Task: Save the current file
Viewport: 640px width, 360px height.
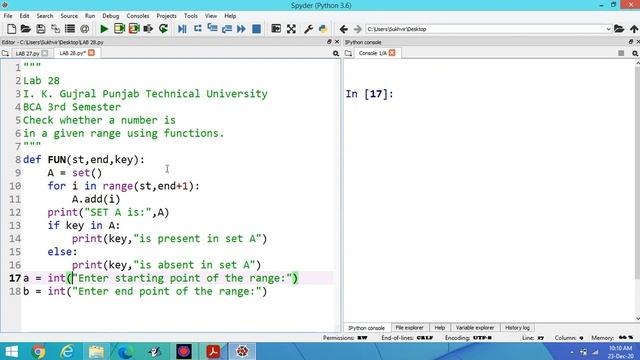Action: pos(40,29)
